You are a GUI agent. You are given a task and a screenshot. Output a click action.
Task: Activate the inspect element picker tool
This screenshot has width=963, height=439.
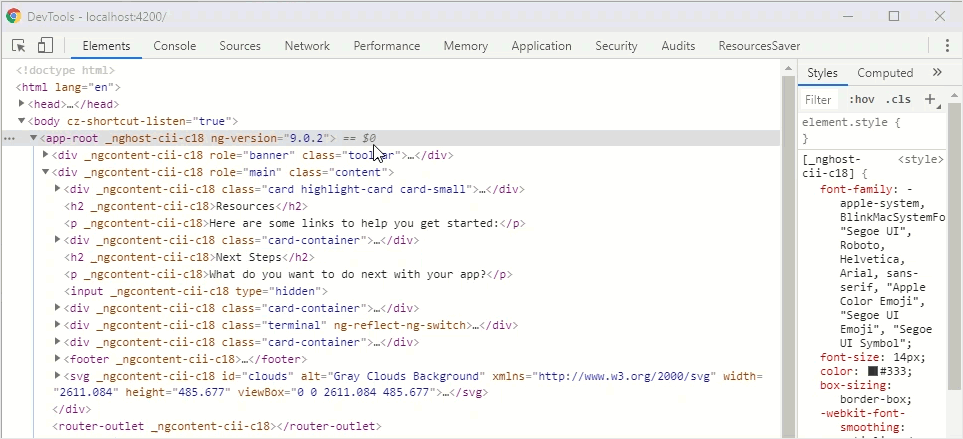tap(19, 46)
